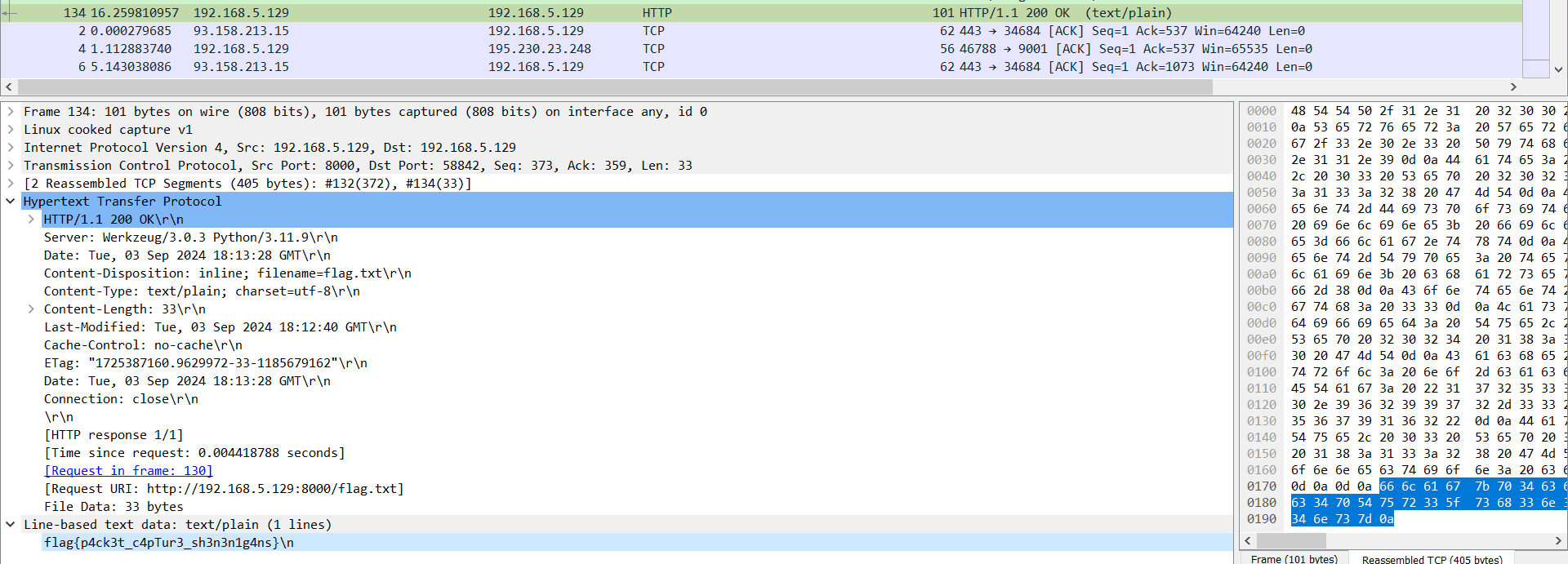Image resolution: width=1568 pixels, height=564 pixels.
Task: Select packet 4 to 195.230.23.248
Action: pos(759,49)
